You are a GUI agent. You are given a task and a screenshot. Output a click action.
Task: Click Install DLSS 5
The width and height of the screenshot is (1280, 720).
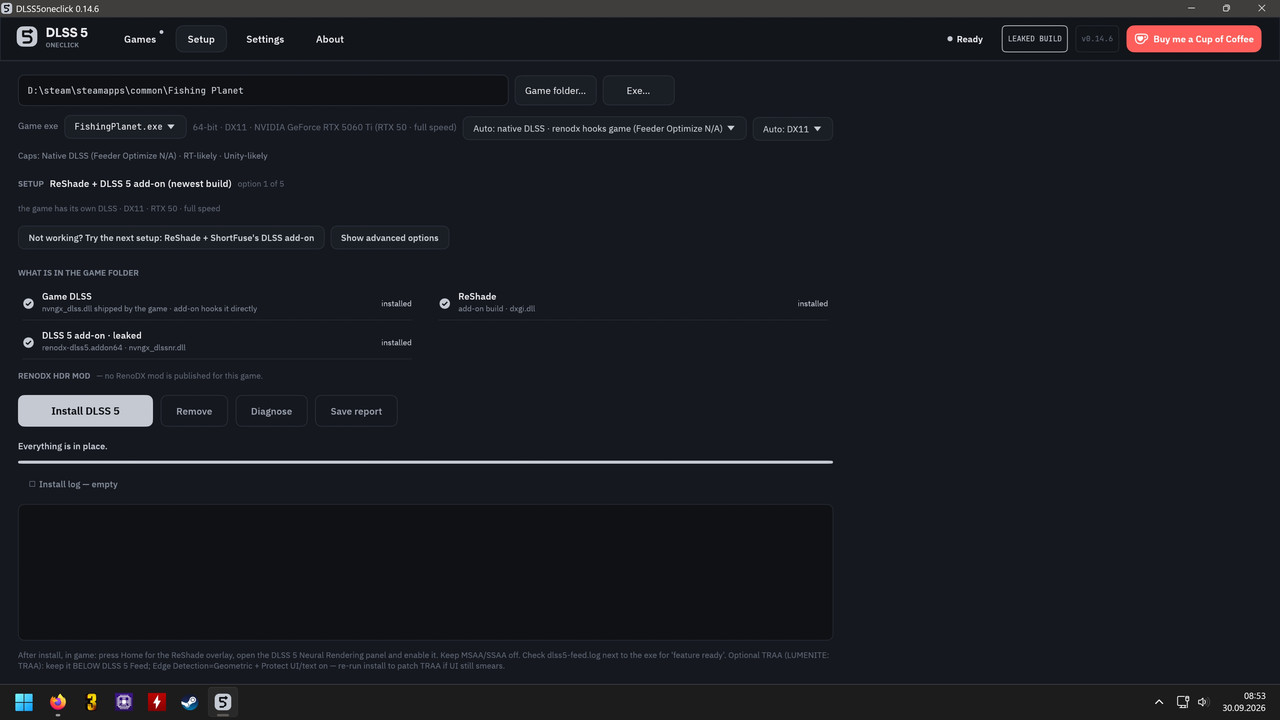(x=85, y=411)
